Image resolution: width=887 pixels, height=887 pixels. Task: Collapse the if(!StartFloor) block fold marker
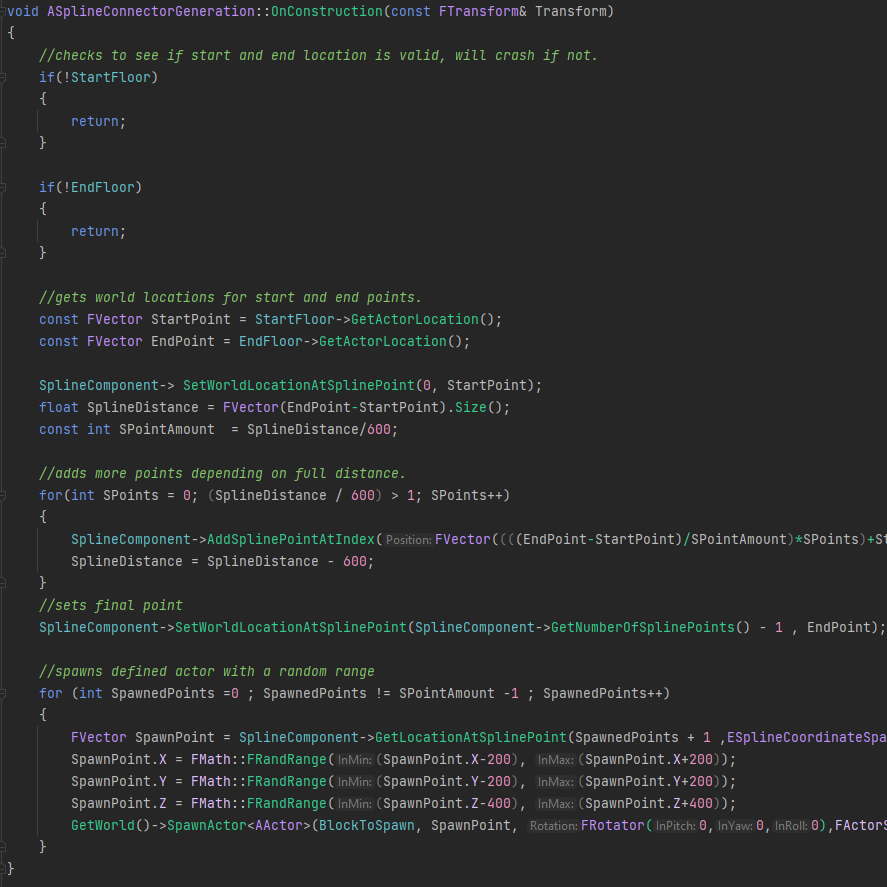tap(2, 77)
